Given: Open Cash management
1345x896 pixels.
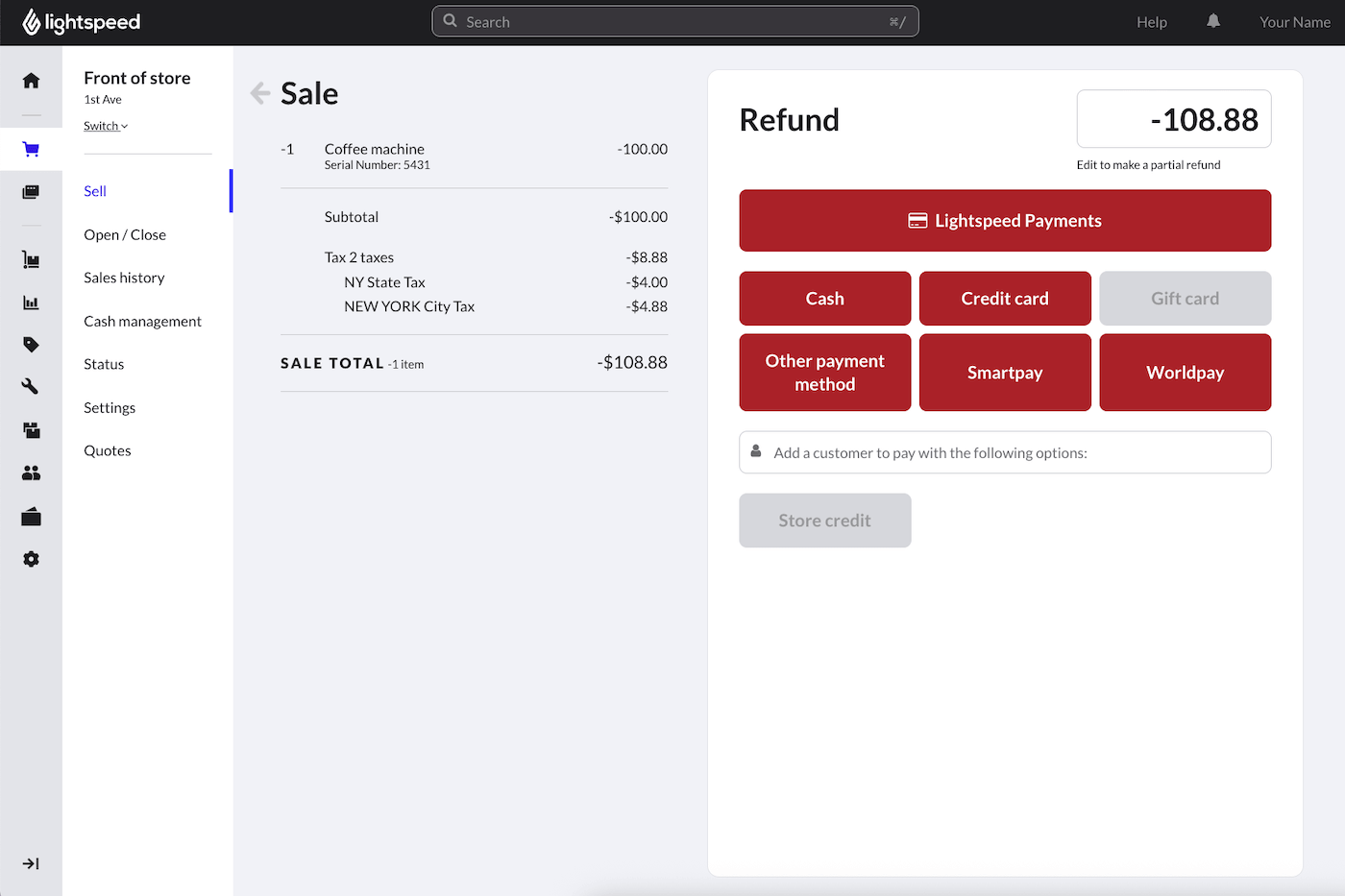Looking at the screenshot, I should 142,321.
